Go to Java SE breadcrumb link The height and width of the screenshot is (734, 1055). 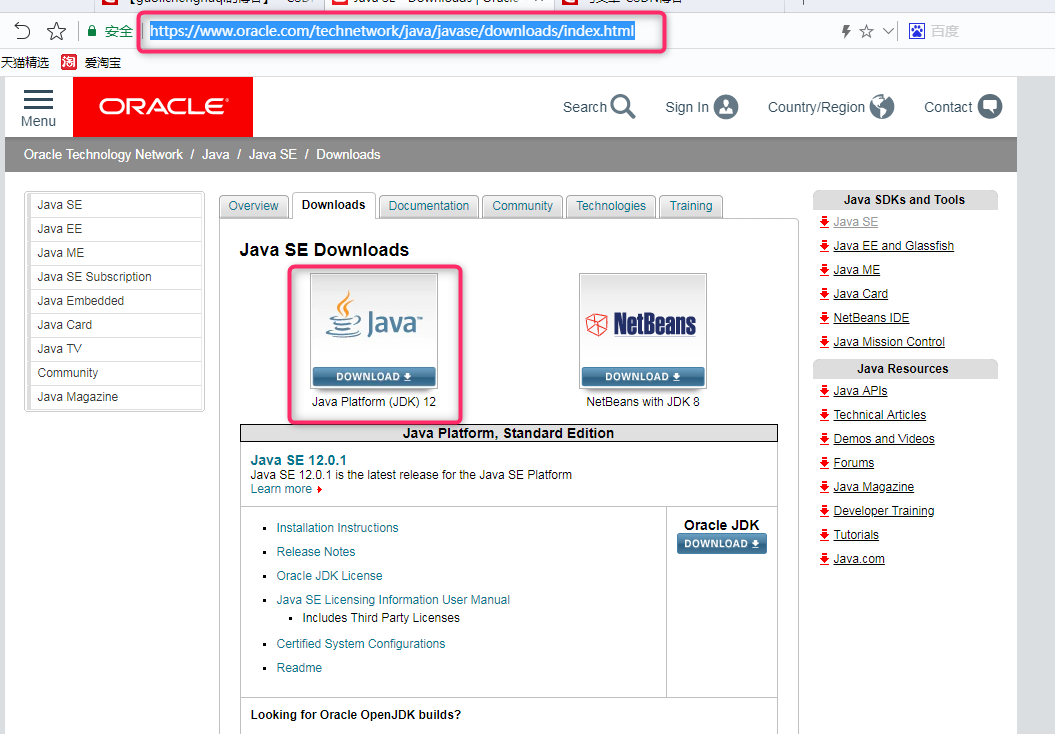(272, 154)
